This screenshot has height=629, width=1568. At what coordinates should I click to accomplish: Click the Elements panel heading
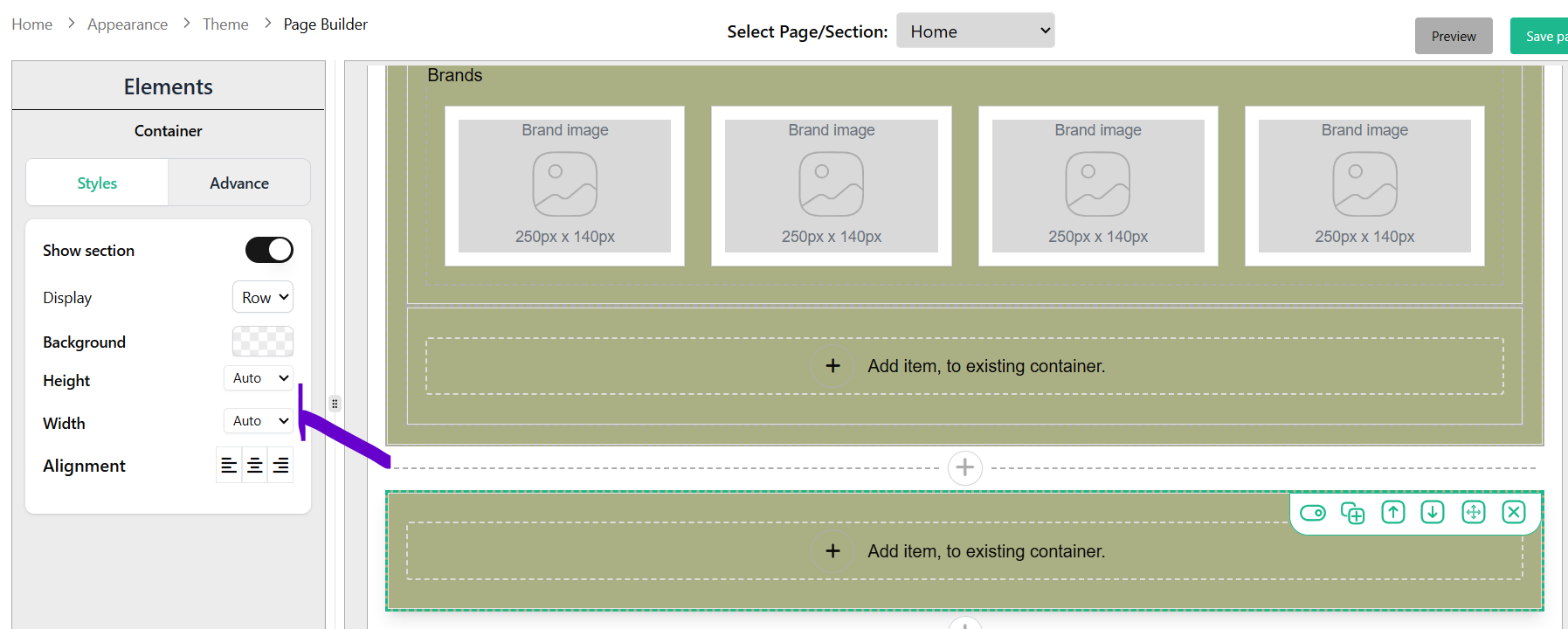(x=169, y=86)
